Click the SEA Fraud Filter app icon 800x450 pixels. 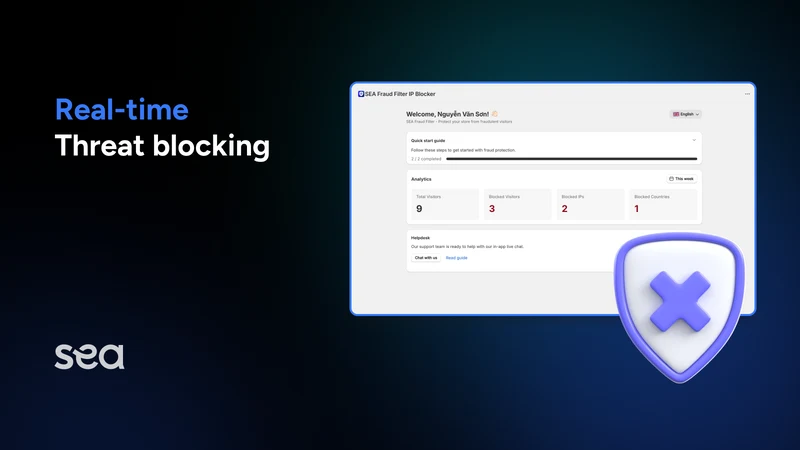click(361, 94)
